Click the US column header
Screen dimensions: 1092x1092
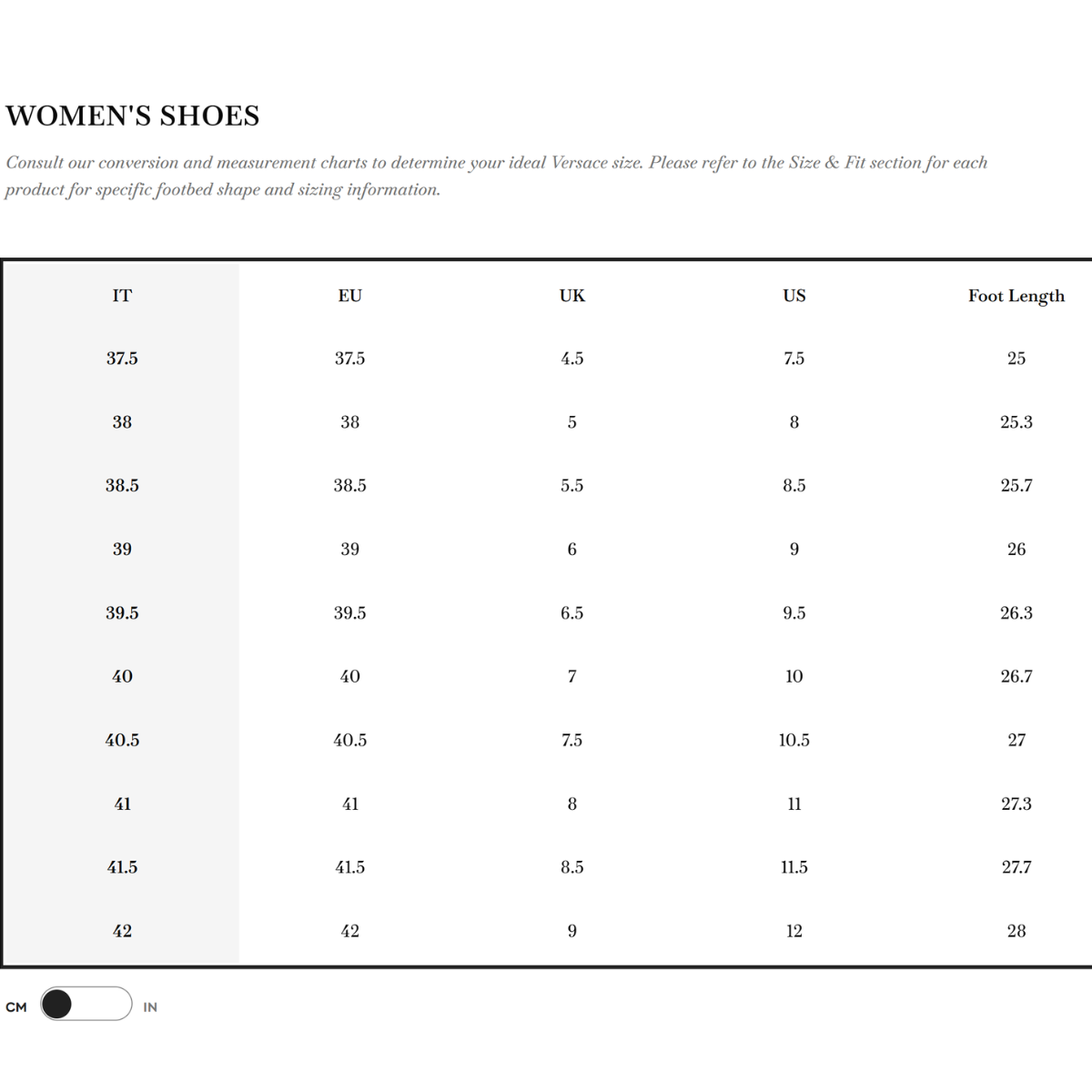(794, 296)
